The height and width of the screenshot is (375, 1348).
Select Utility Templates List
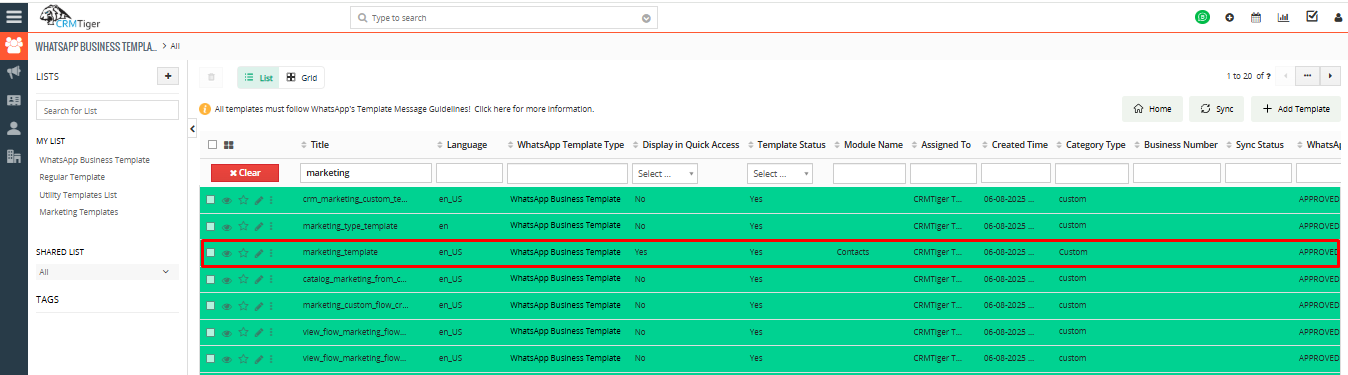pos(78,194)
